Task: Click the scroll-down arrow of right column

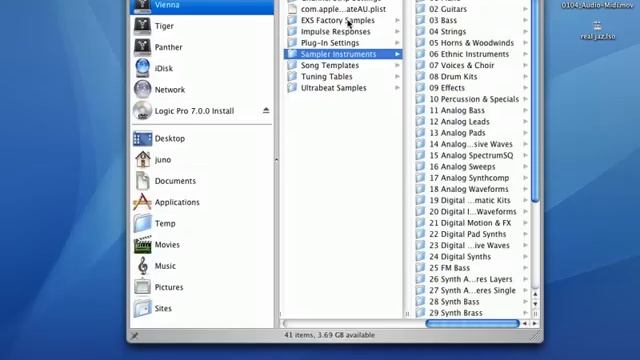Action: tap(535, 304)
